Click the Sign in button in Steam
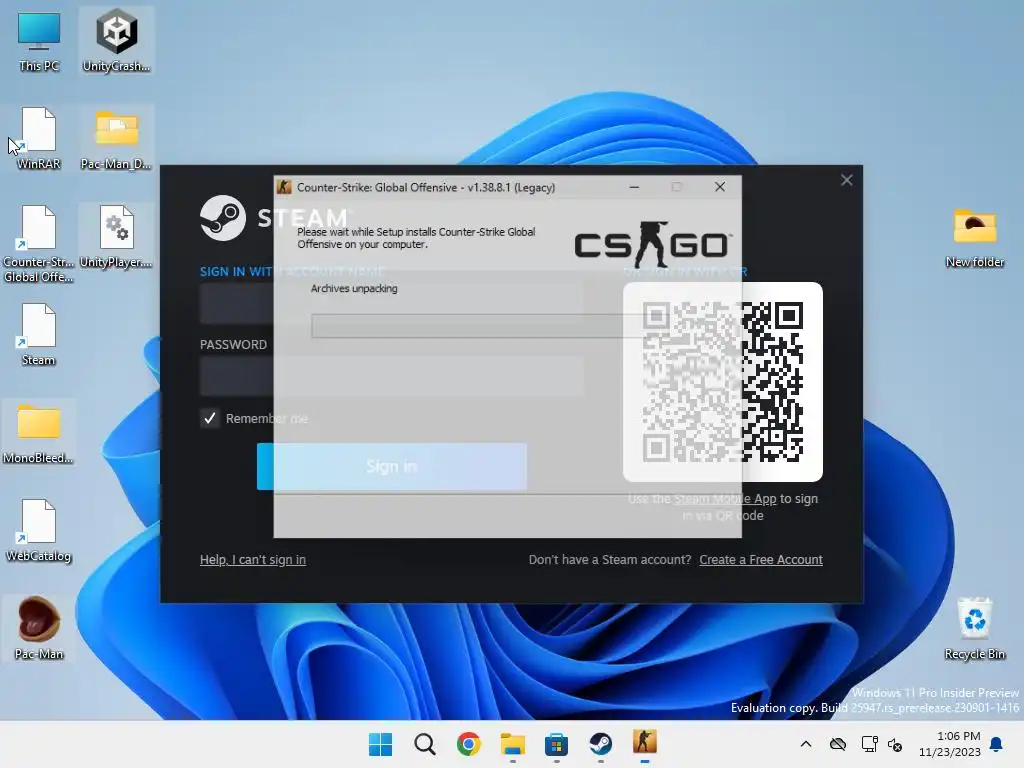1024x768 pixels. tap(392, 466)
